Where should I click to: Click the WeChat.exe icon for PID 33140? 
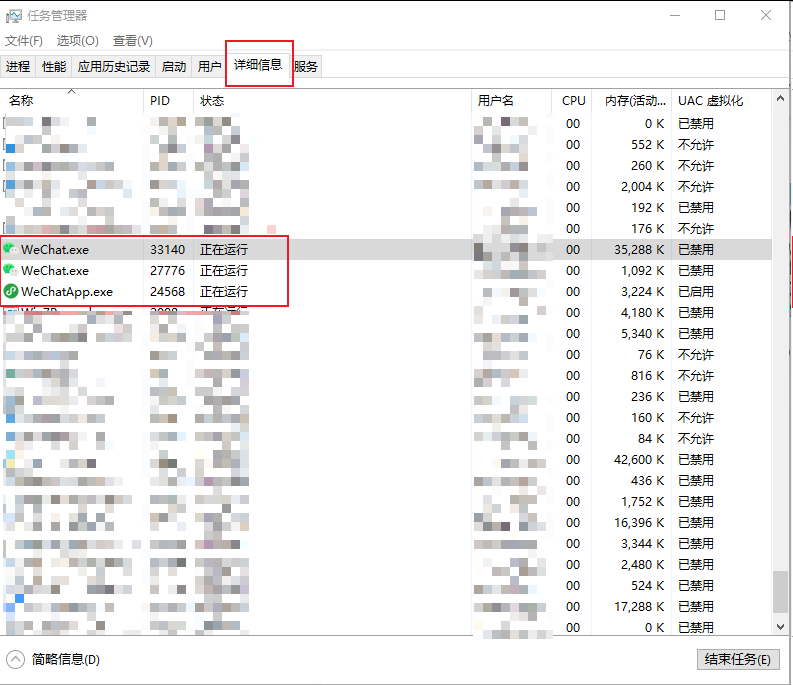pyautogui.click(x=10, y=249)
